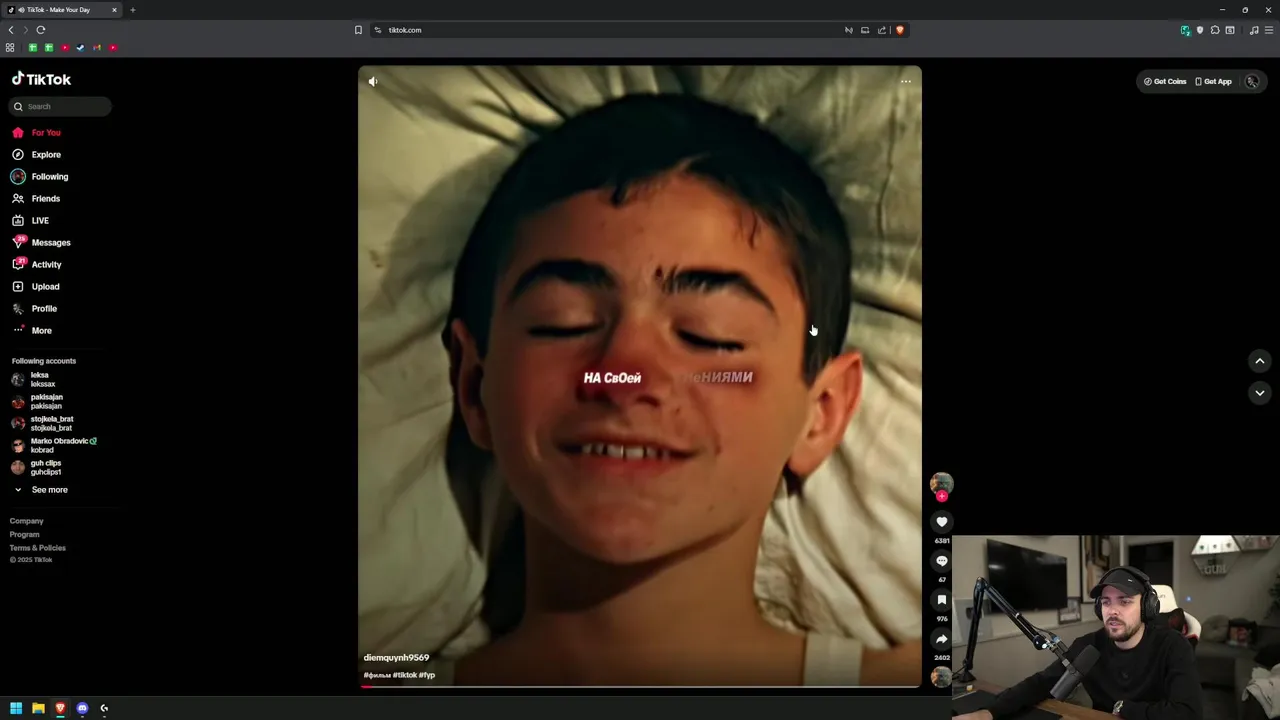Image resolution: width=1280 pixels, height=720 pixels.
Task: Open the apps grid in the bookmarks bar
Action: pyautogui.click(x=10, y=47)
